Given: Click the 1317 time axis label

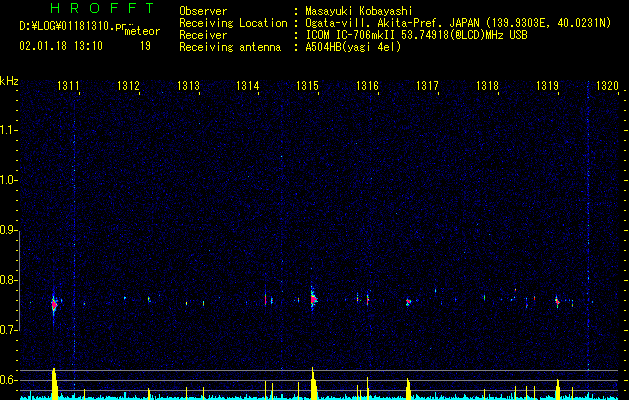Looking at the screenshot, I should tap(427, 85).
